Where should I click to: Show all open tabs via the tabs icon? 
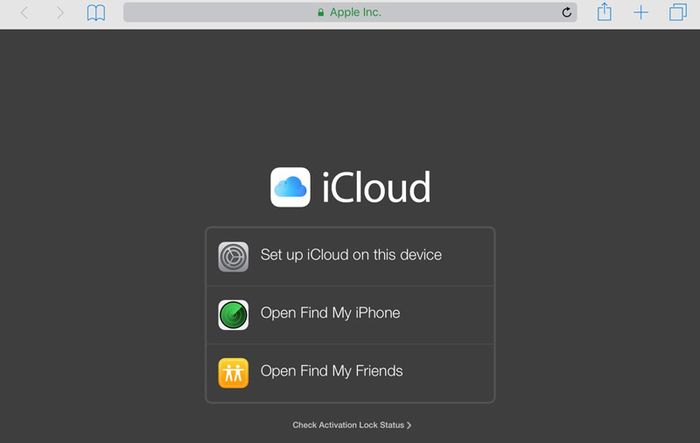pyautogui.click(x=677, y=13)
